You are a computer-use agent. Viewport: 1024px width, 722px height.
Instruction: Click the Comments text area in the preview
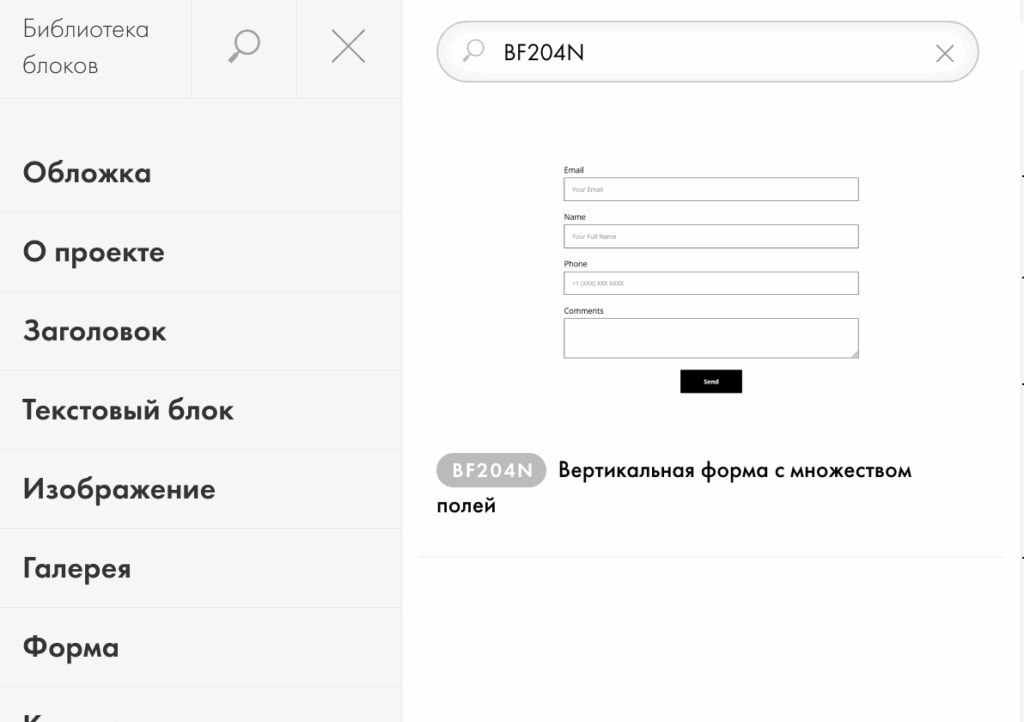coord(710,338)
